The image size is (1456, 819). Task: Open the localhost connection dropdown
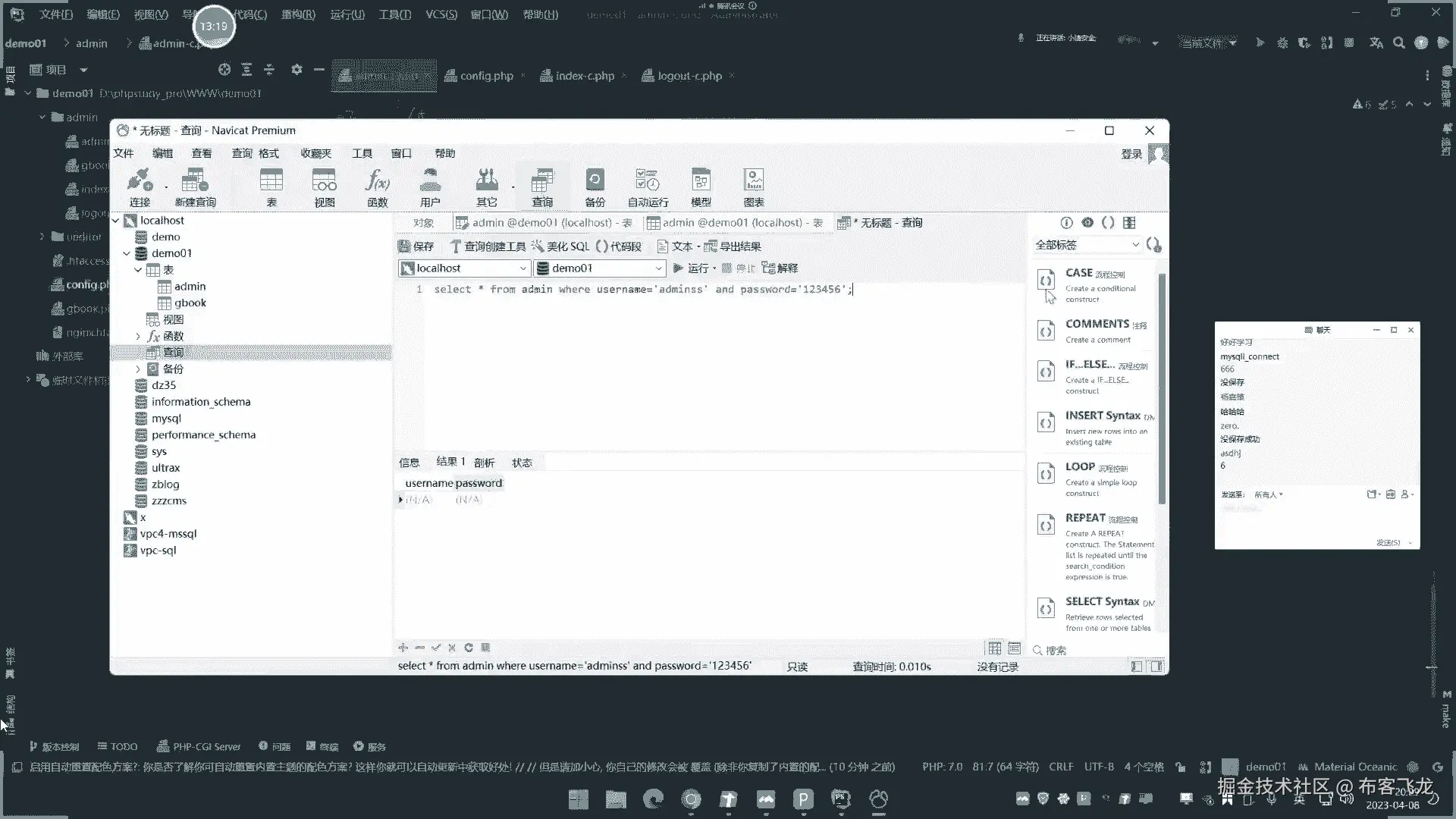[x=522, y=268]
